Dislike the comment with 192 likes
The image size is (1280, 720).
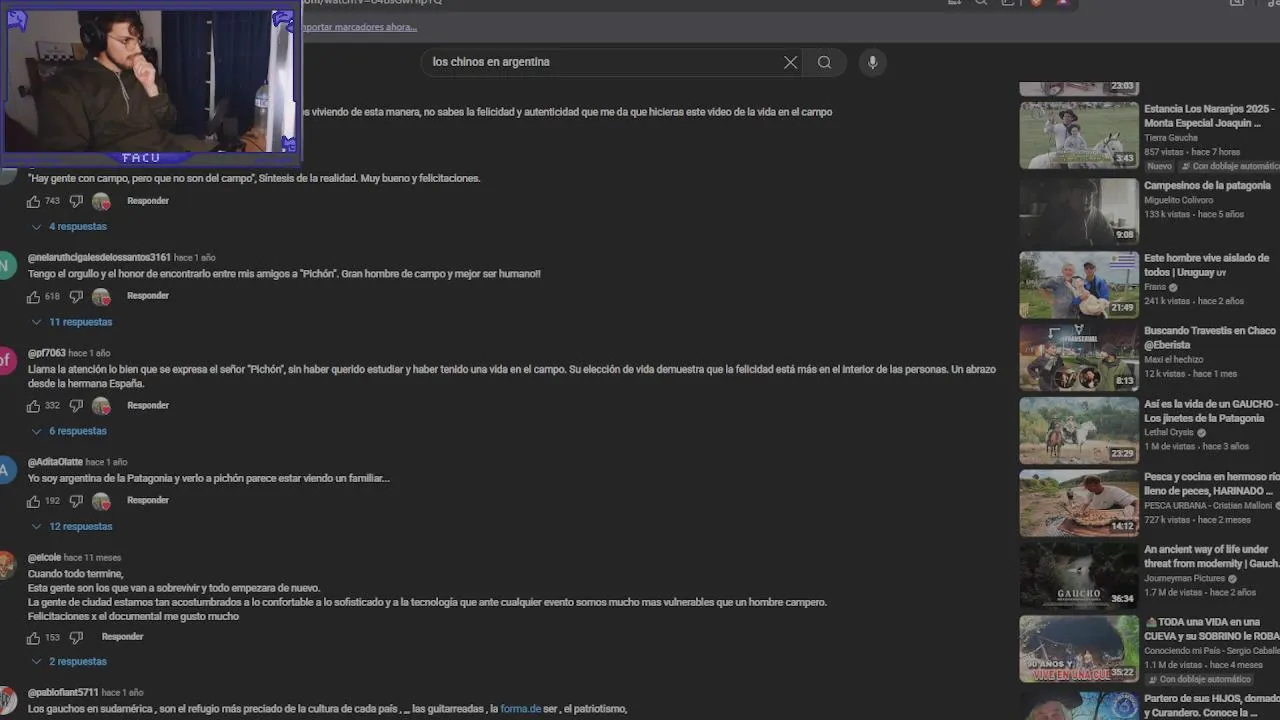point(76,501)
